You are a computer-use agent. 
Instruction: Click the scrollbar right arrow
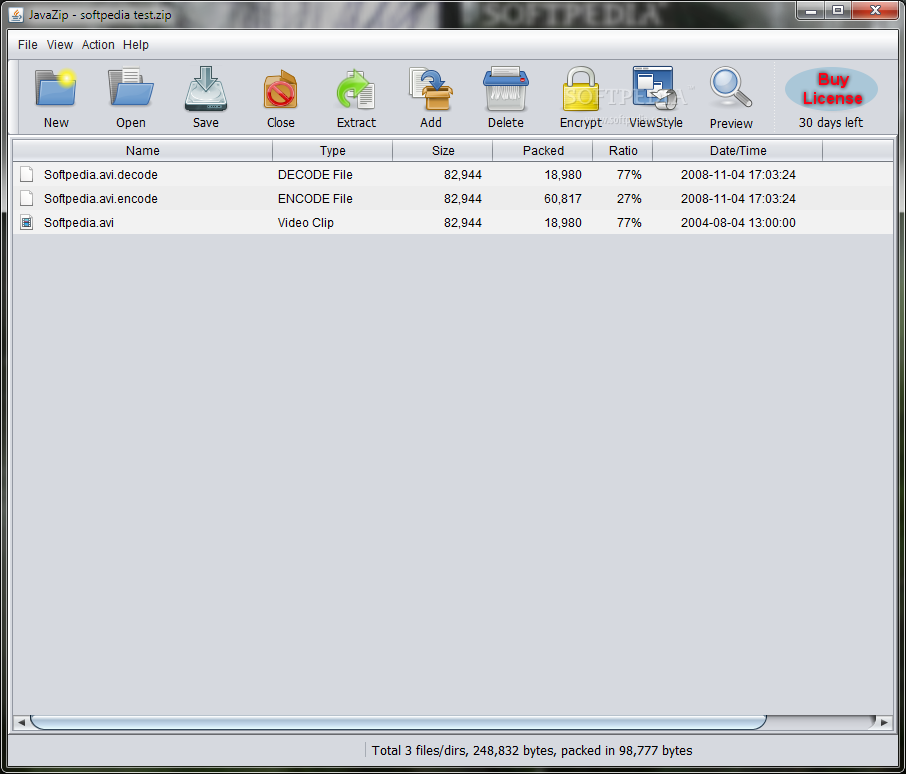pos(884,722)
